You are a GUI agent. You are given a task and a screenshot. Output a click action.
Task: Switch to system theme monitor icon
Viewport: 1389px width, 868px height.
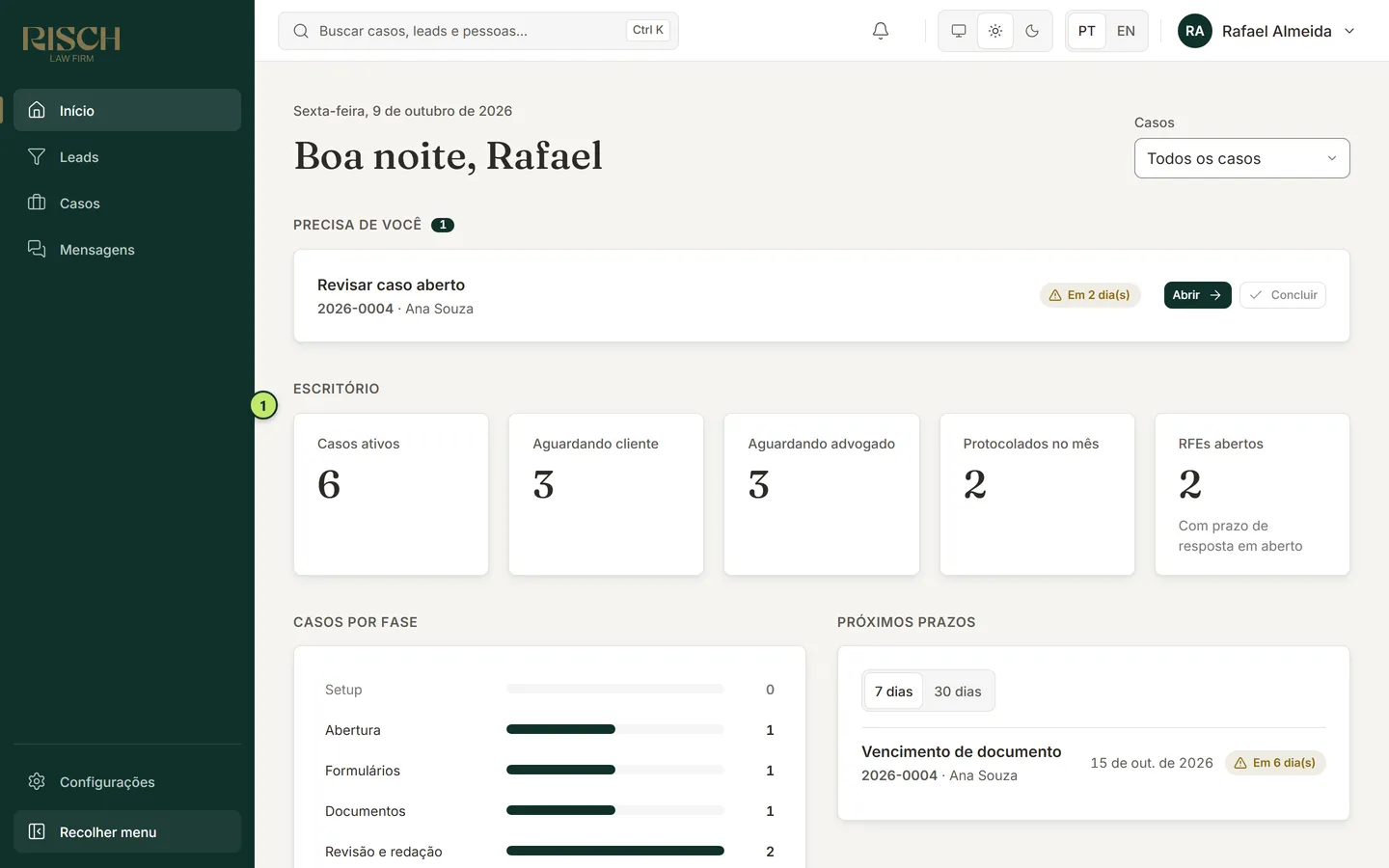click(x=959, y=31)
